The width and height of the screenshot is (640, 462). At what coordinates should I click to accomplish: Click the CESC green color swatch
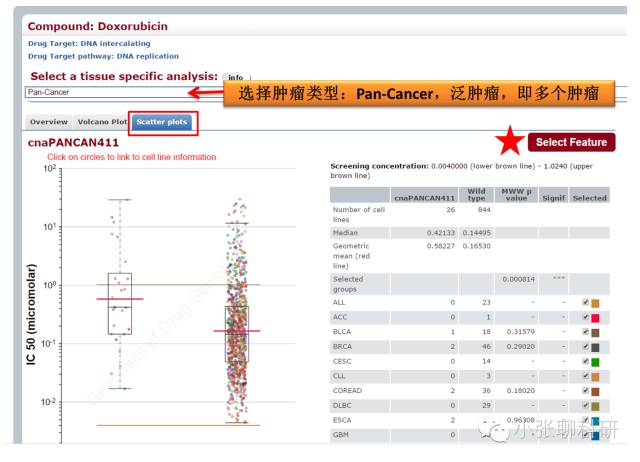point(595,362)
